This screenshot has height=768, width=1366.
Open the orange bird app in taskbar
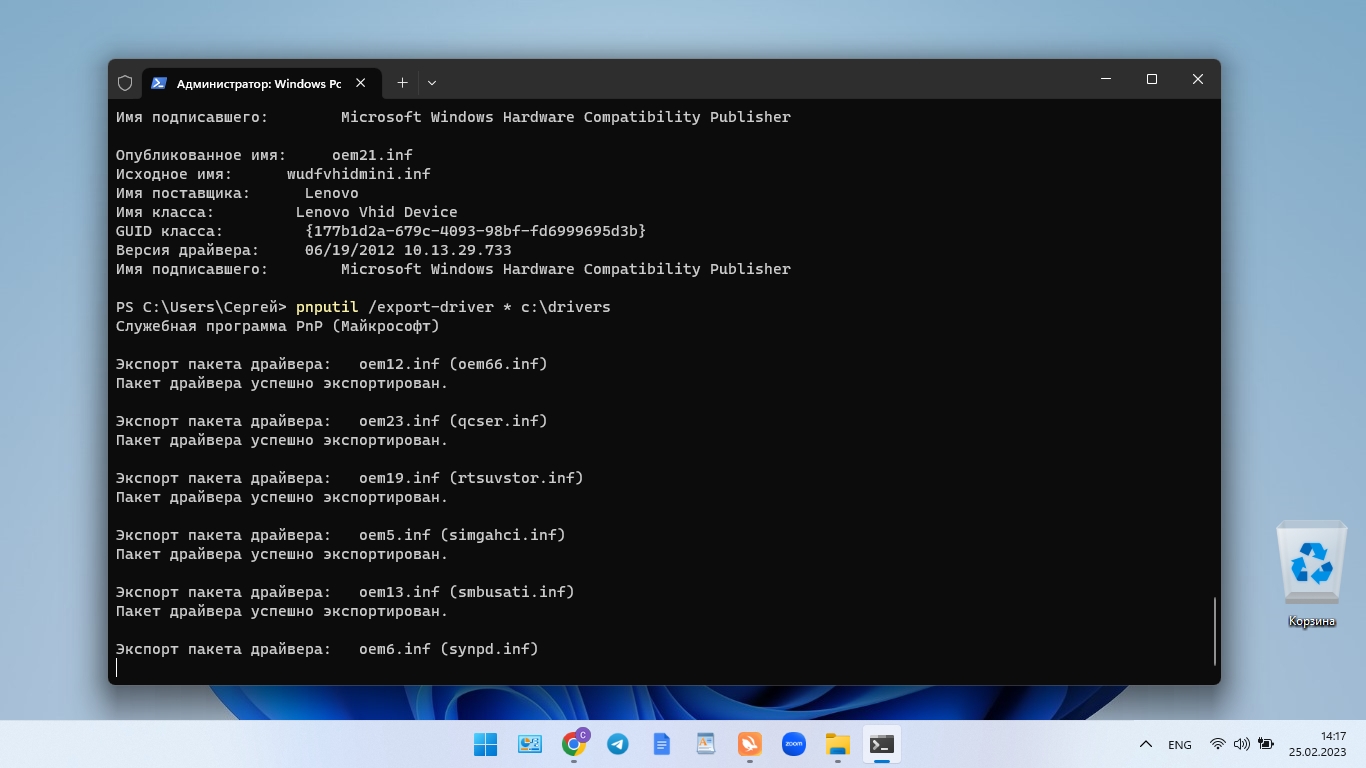749,744
